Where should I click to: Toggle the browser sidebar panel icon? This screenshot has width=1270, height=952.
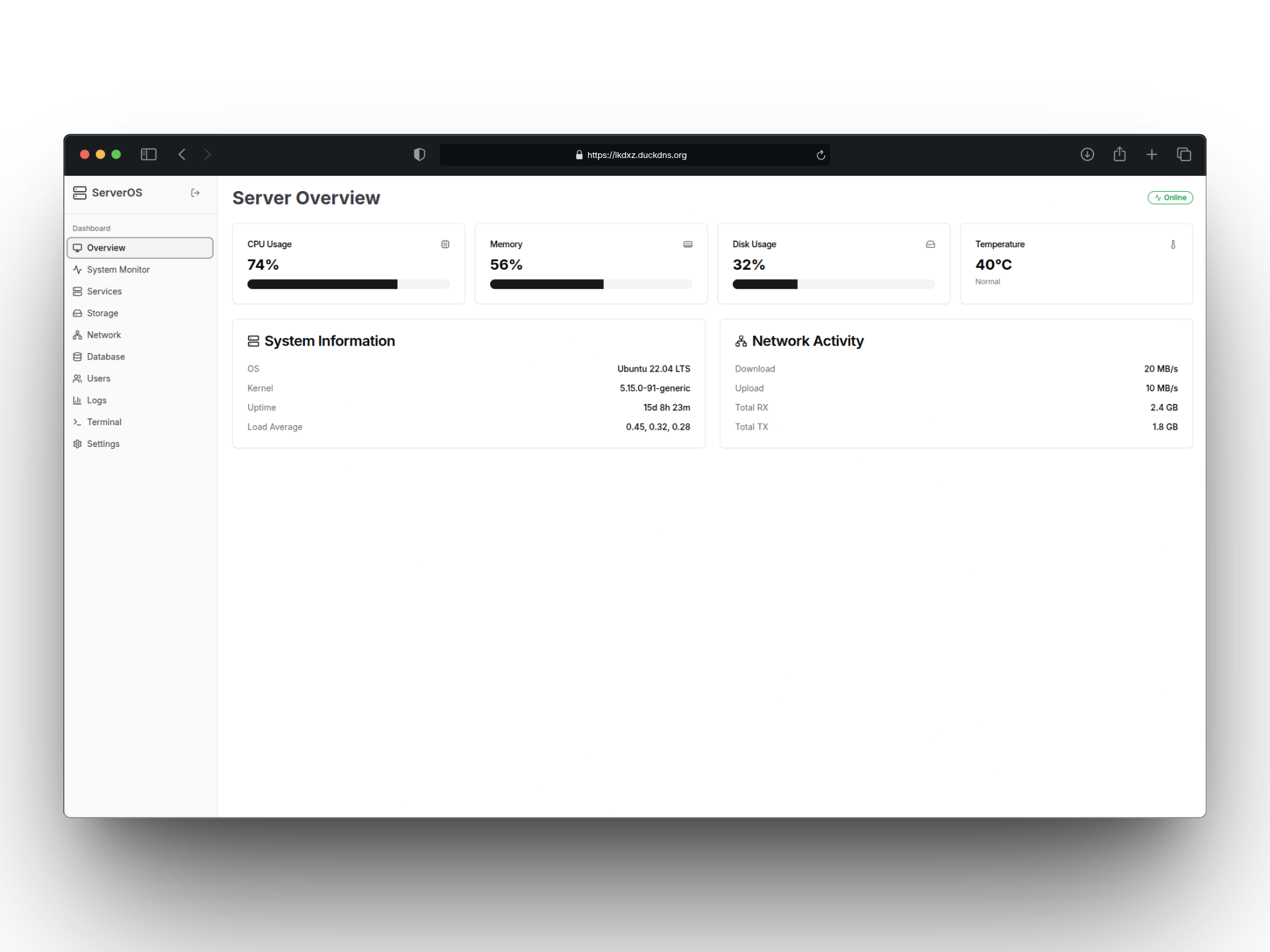coord(148,155)
